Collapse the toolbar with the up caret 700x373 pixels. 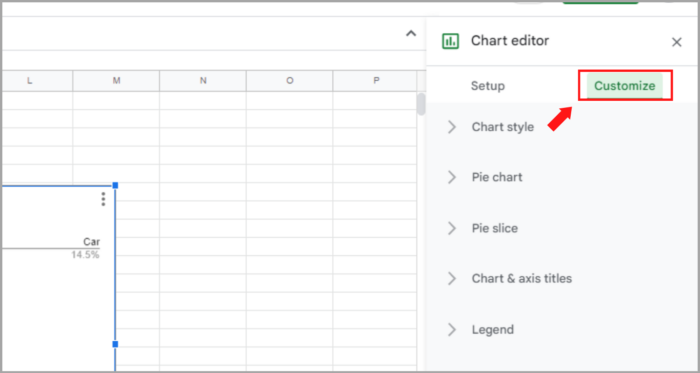(x=411, y=33)
